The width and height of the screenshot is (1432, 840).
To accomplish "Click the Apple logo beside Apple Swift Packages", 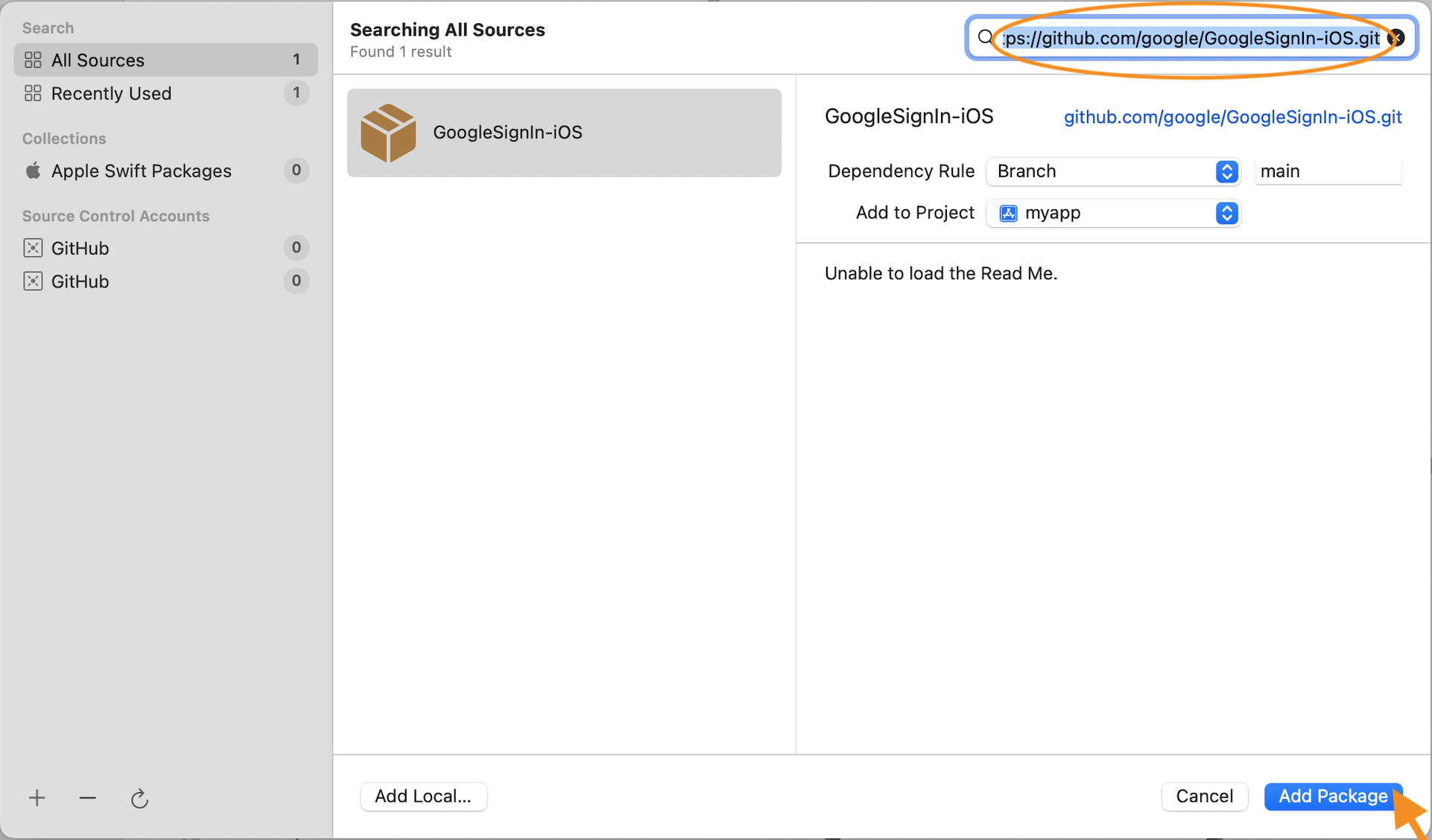I will point(33,171).
